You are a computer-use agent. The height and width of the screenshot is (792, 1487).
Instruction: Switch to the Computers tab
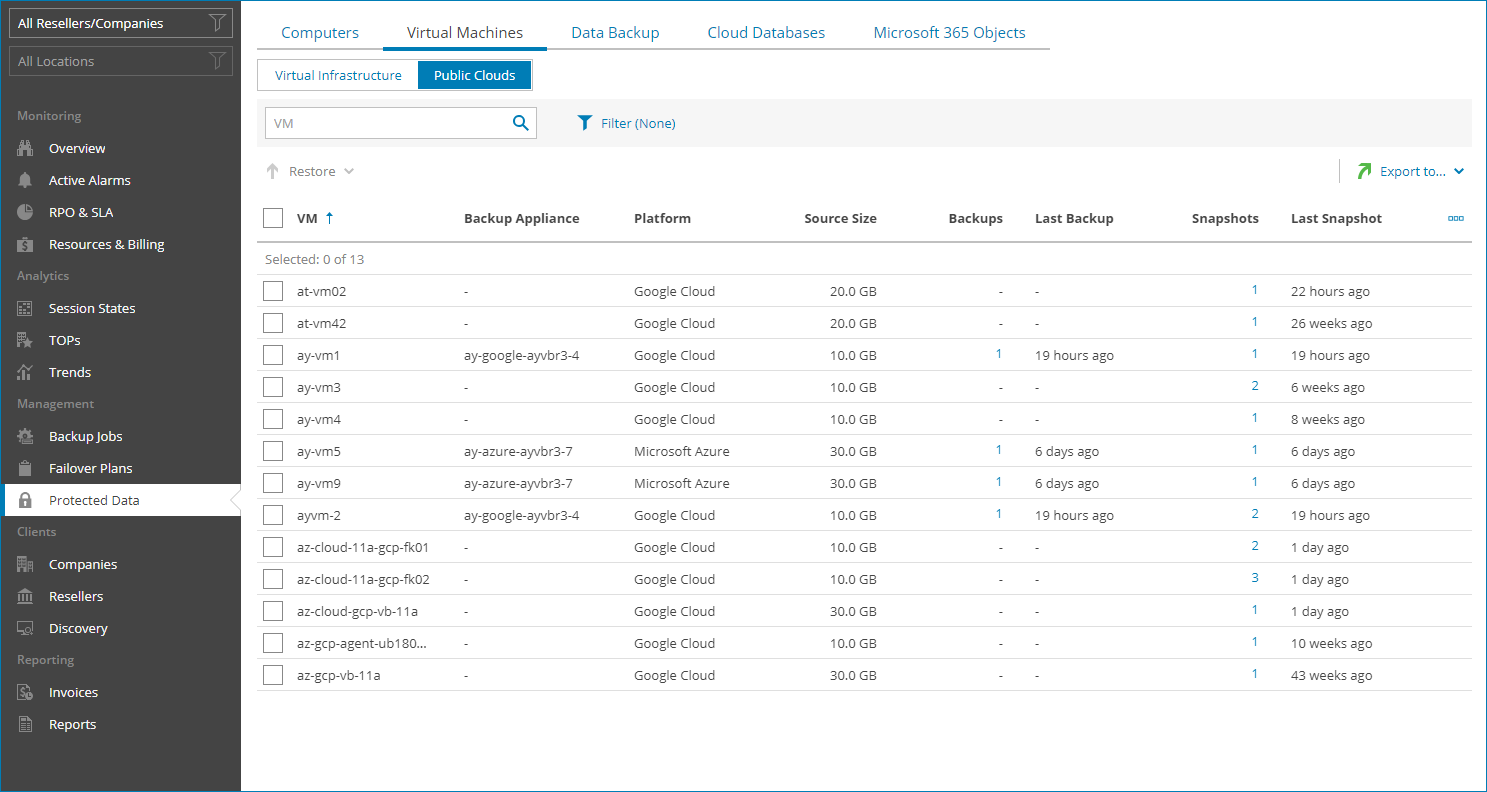point(320,33)
